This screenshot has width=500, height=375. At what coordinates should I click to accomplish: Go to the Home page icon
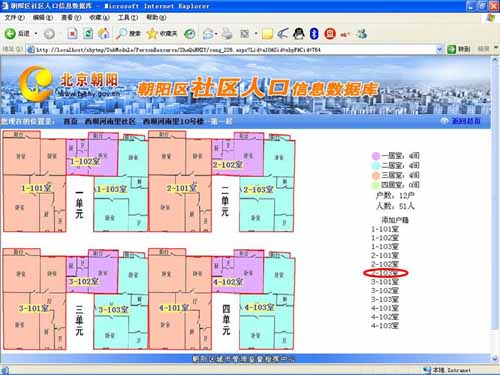pos(104,34)
